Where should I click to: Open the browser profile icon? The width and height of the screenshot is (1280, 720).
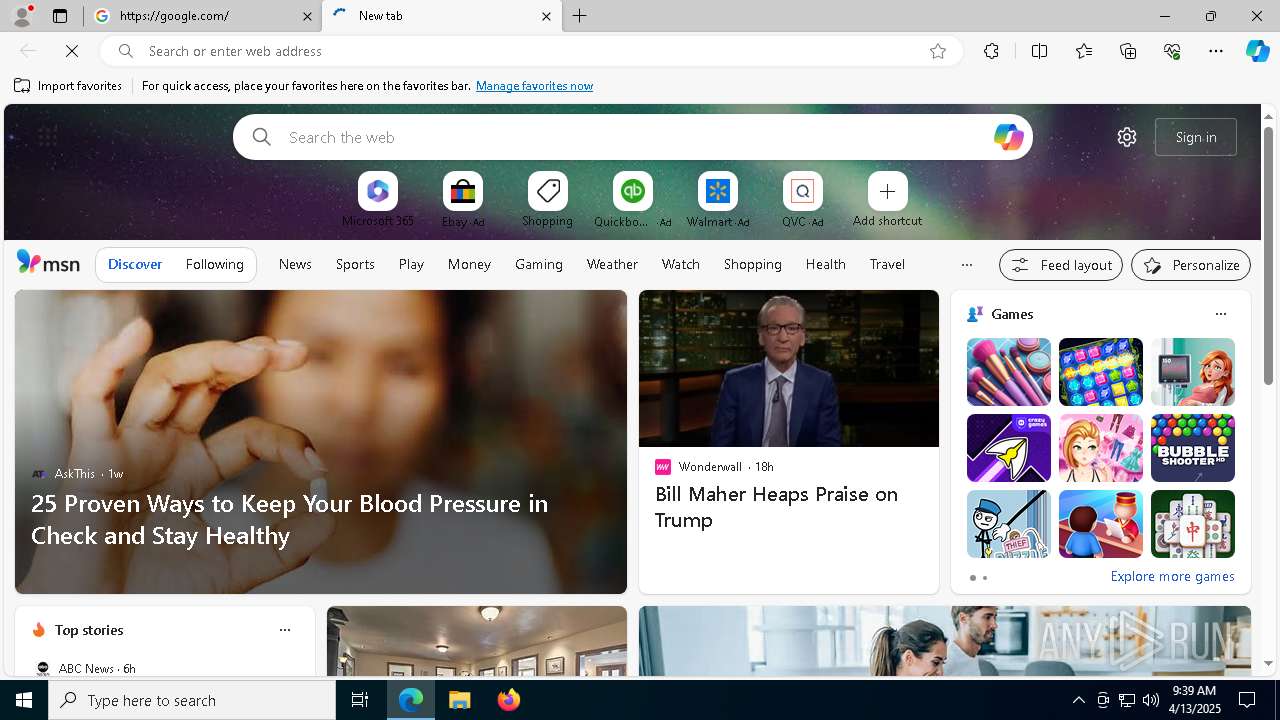21,16
